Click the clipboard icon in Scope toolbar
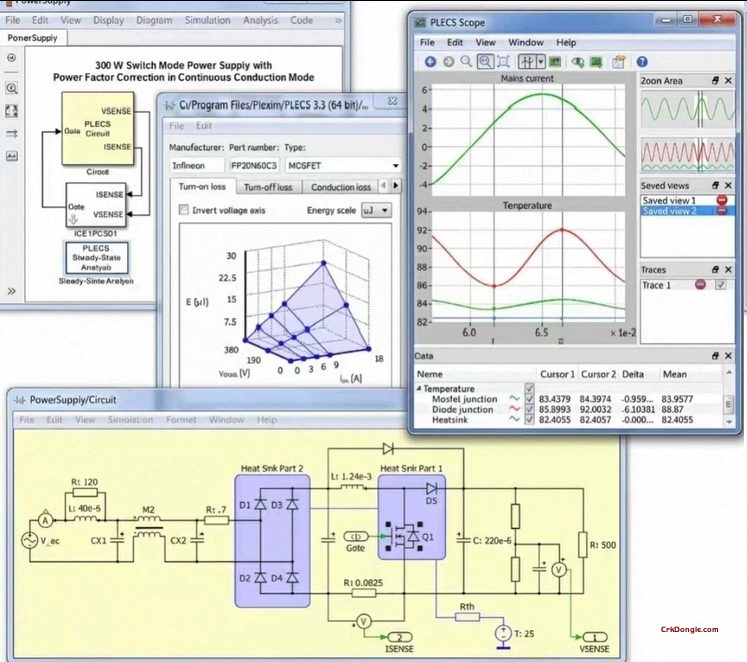 point(618,61)
